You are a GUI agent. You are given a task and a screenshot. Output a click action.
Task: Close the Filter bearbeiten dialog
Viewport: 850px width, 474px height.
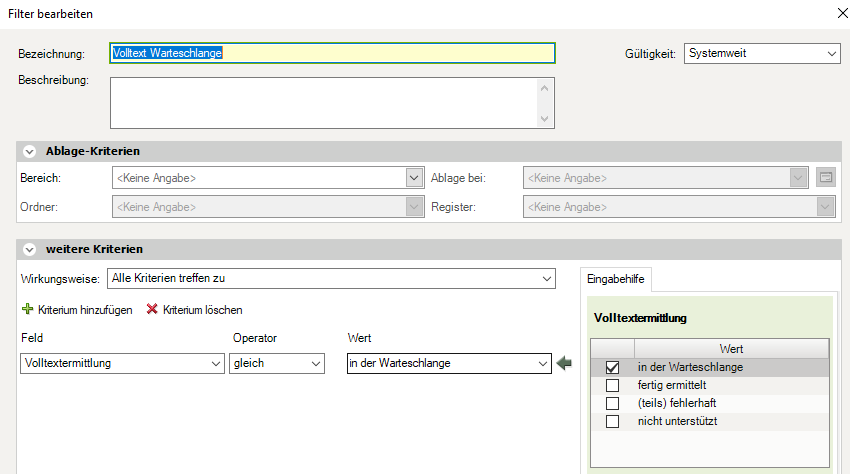(x=838, y=13)
